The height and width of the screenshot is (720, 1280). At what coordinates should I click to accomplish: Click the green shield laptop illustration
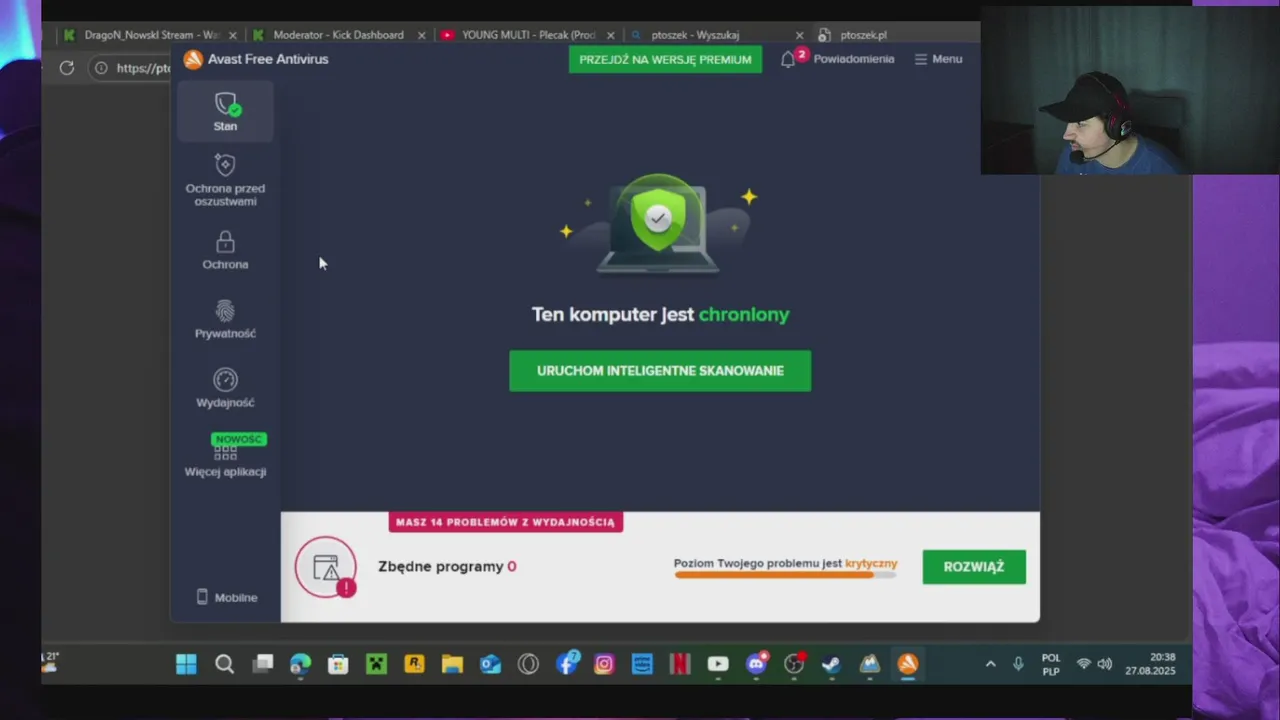coord(658,224)
